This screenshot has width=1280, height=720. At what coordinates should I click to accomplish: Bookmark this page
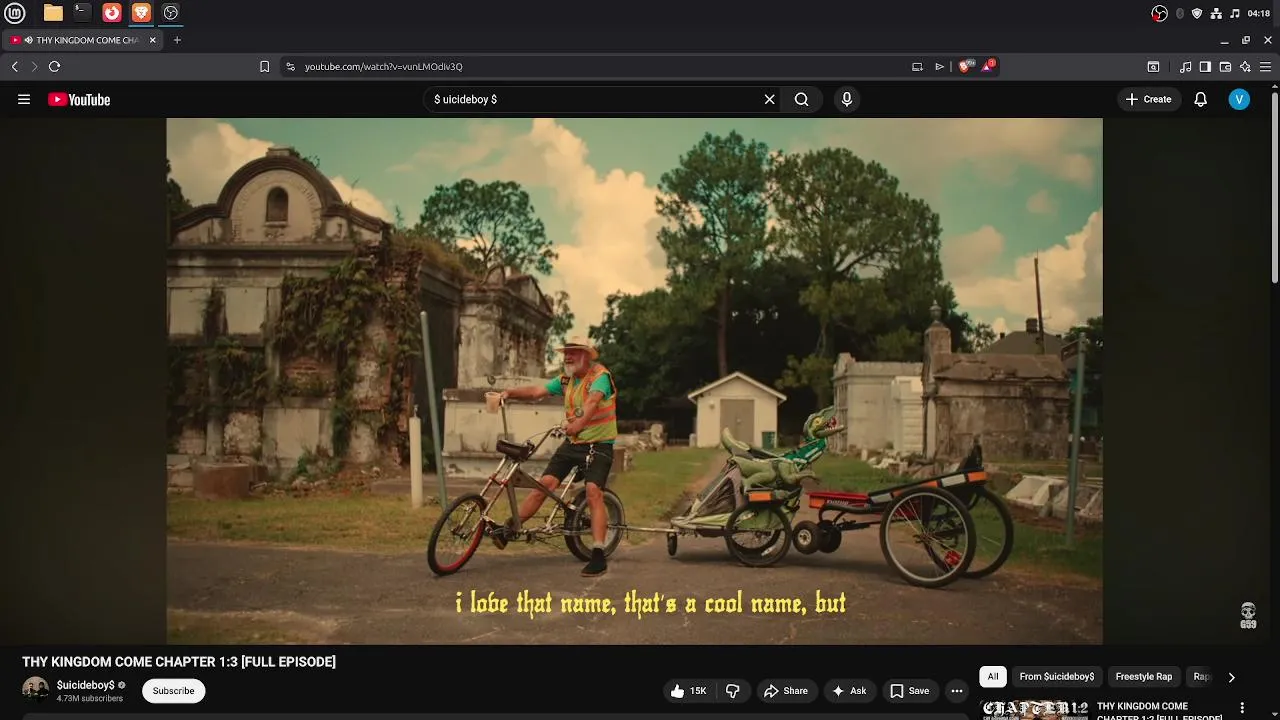[264, 66]
